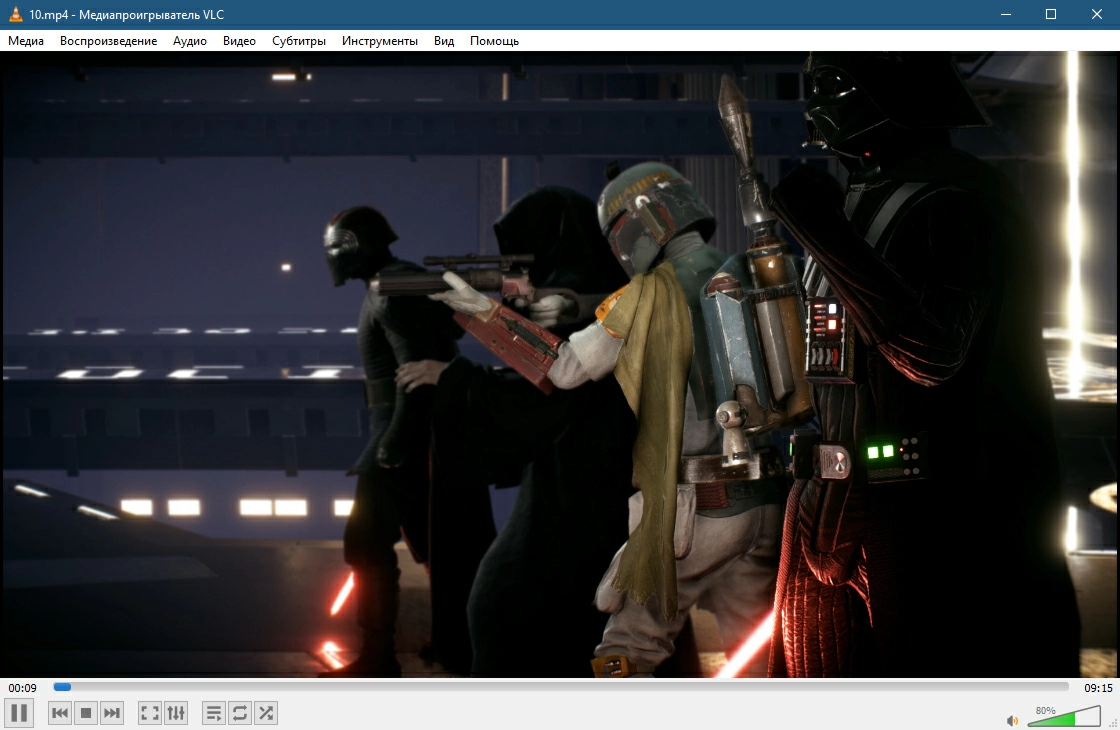Image resolution: width=1120 pixels, height=730 pixels.
Task: Open the Аудио menu
Action: pos(190,41)
